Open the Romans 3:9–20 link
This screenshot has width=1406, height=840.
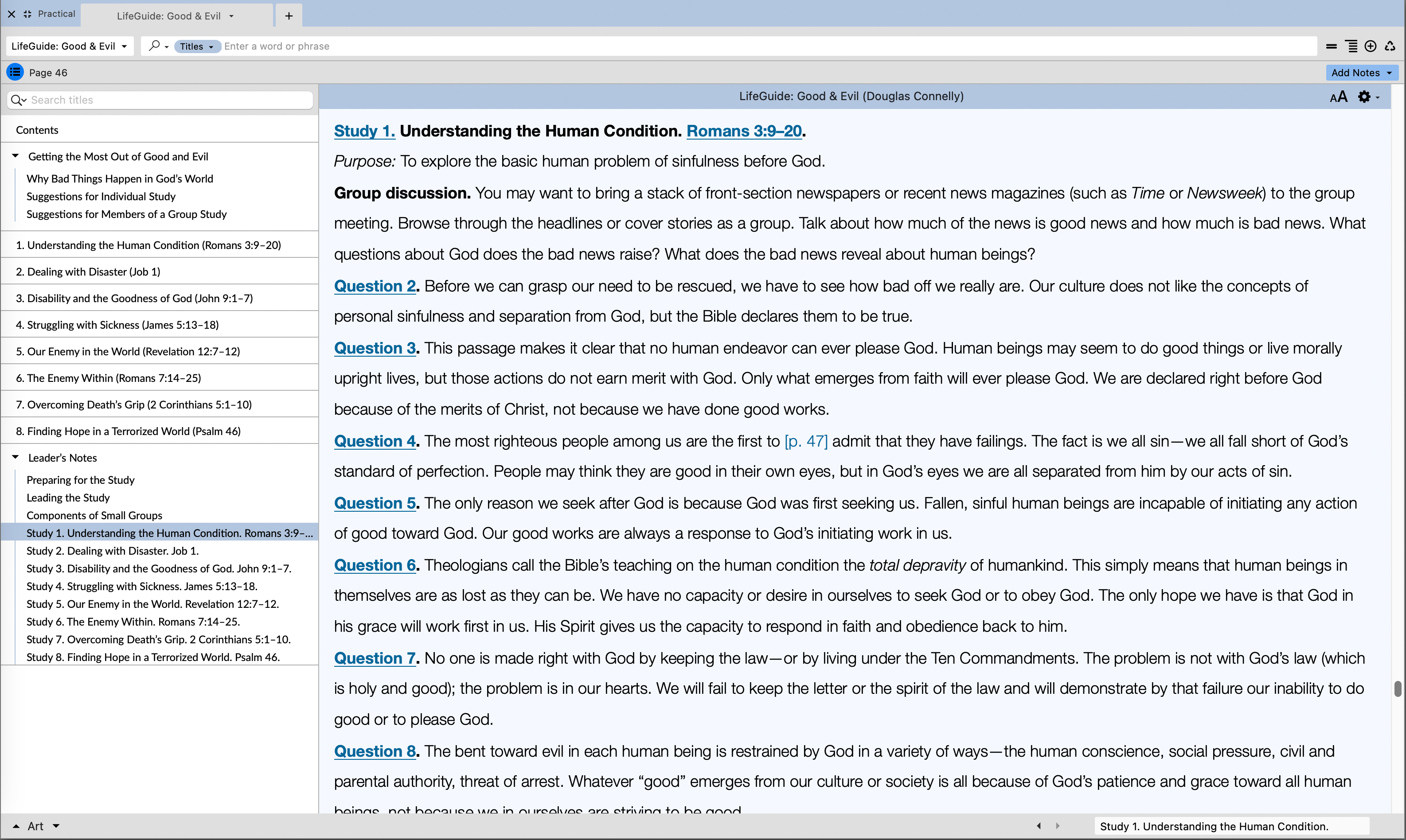[743, 131]
